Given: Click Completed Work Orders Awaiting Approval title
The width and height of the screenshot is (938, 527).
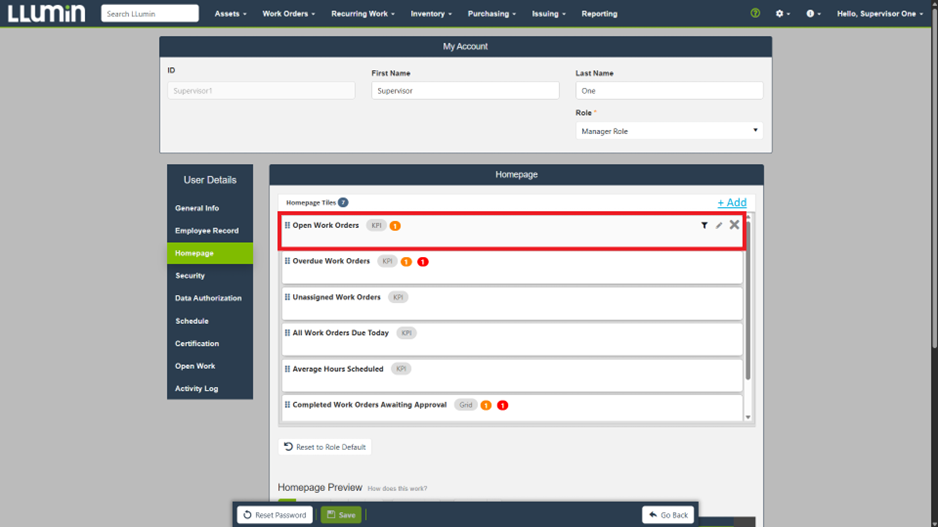Looking at the screenshot, I should tap(370, 405).
